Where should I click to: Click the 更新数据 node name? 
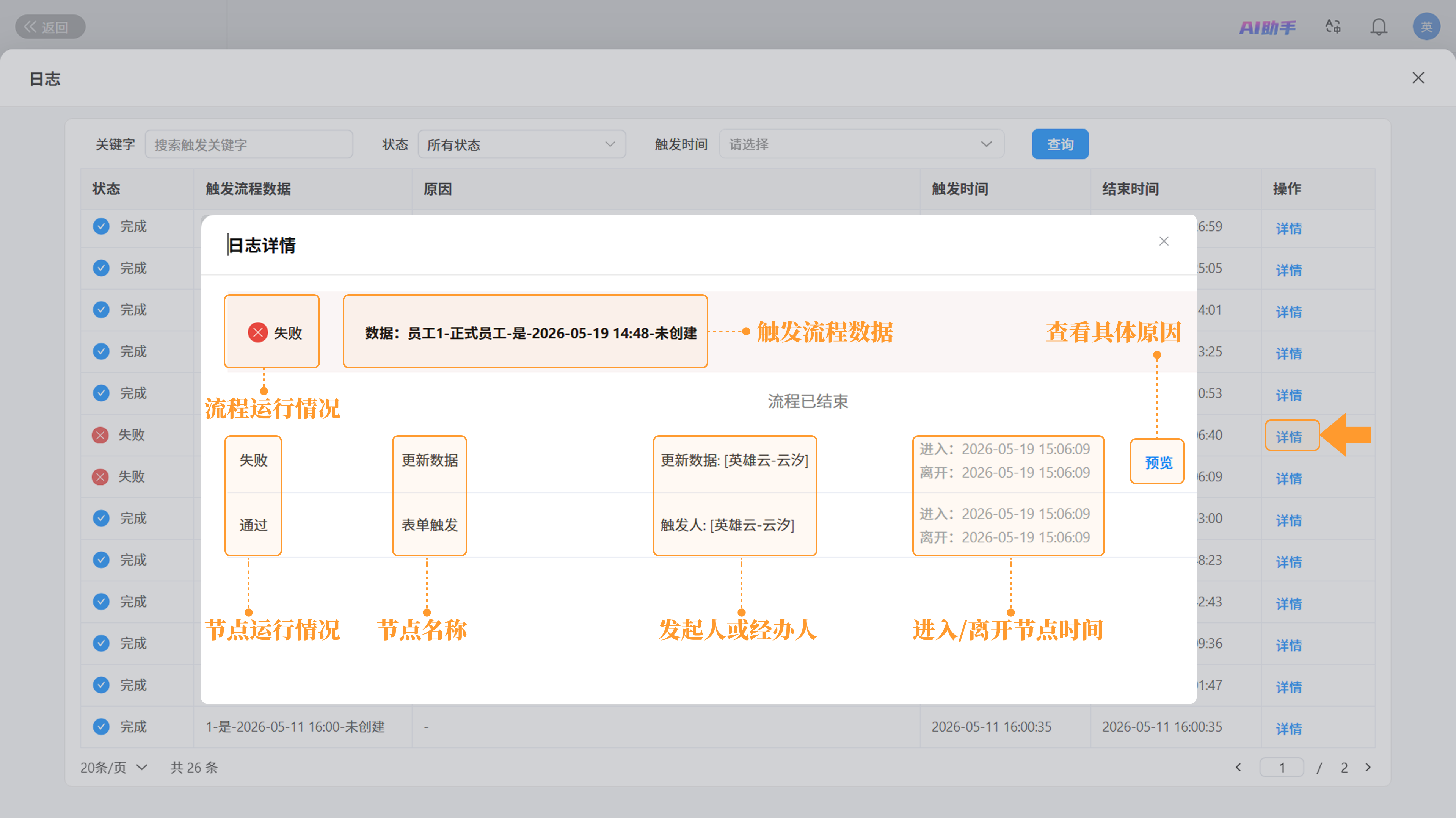pos(430,461)
